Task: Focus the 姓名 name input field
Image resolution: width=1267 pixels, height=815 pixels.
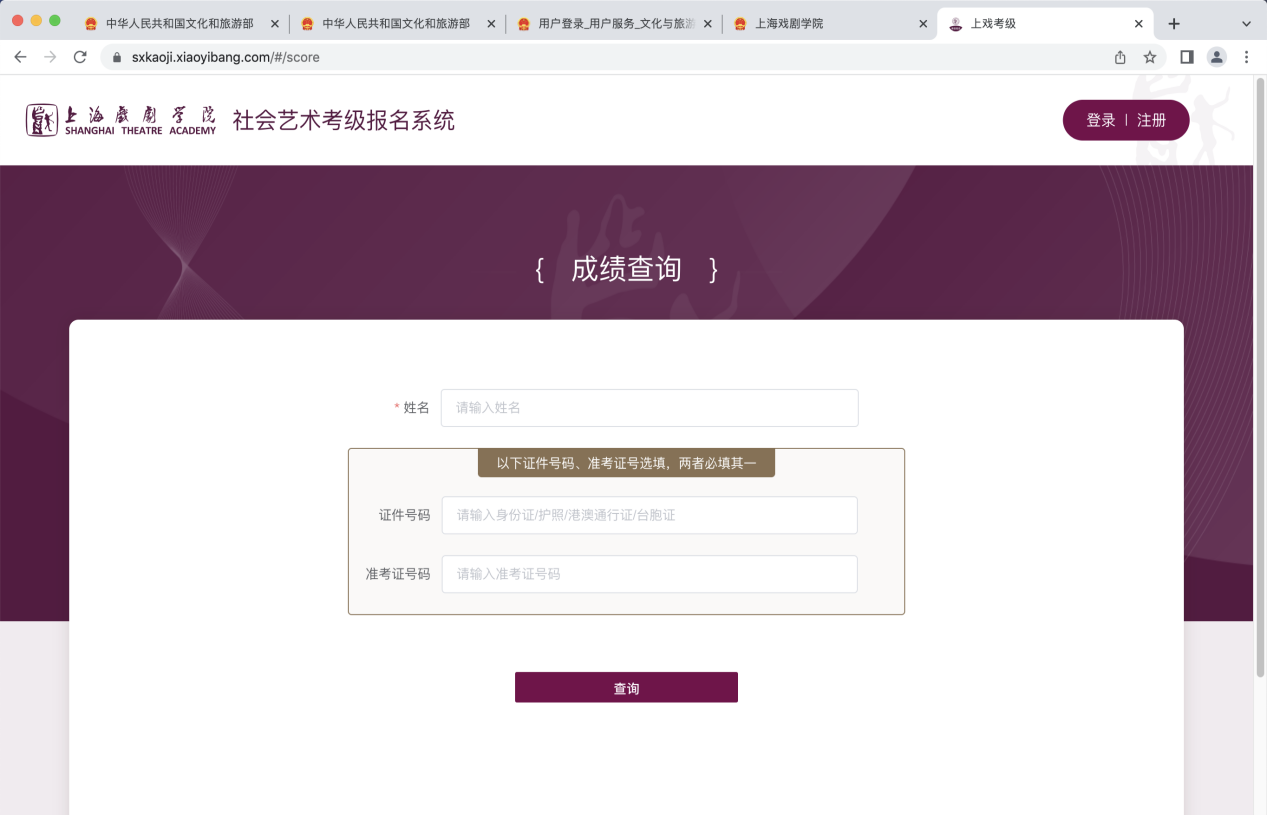Action: click(649, 408)
